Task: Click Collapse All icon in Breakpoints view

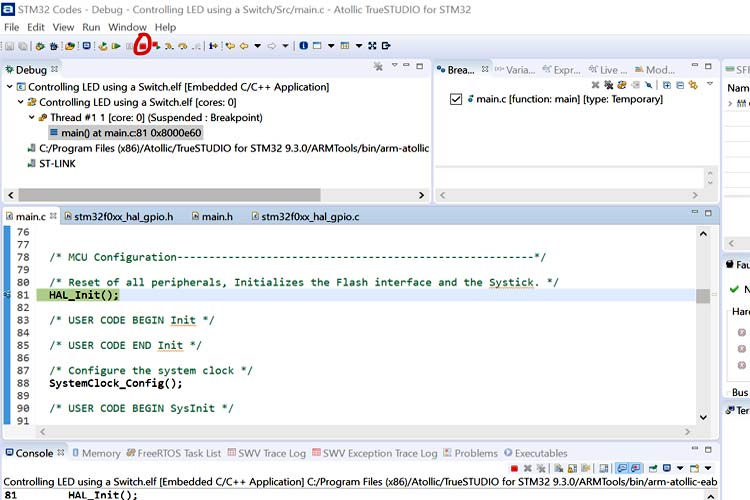Action: (680, 85)
